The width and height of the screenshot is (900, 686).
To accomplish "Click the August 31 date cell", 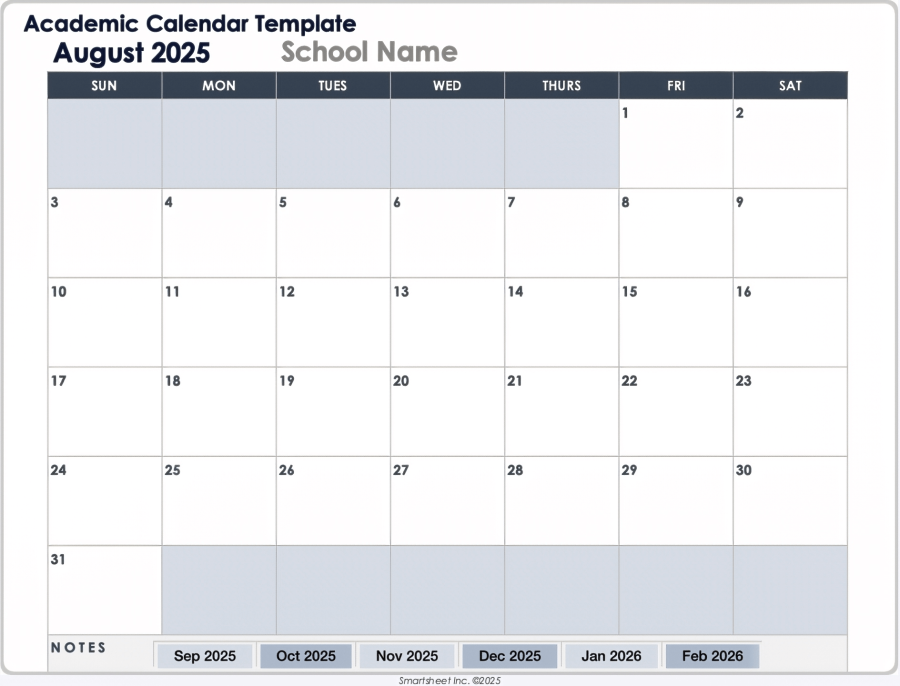I will [104, 590].
